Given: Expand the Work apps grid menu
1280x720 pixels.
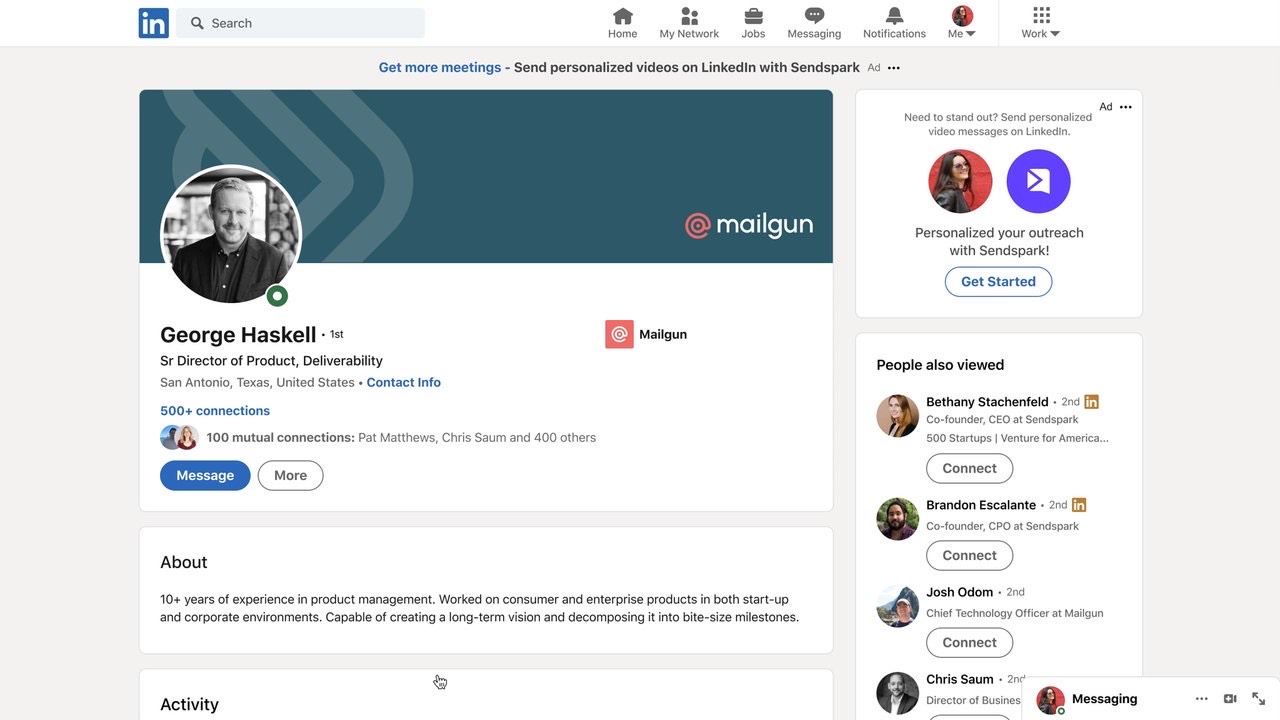Looking at the screenshot, I should 1041,23.
